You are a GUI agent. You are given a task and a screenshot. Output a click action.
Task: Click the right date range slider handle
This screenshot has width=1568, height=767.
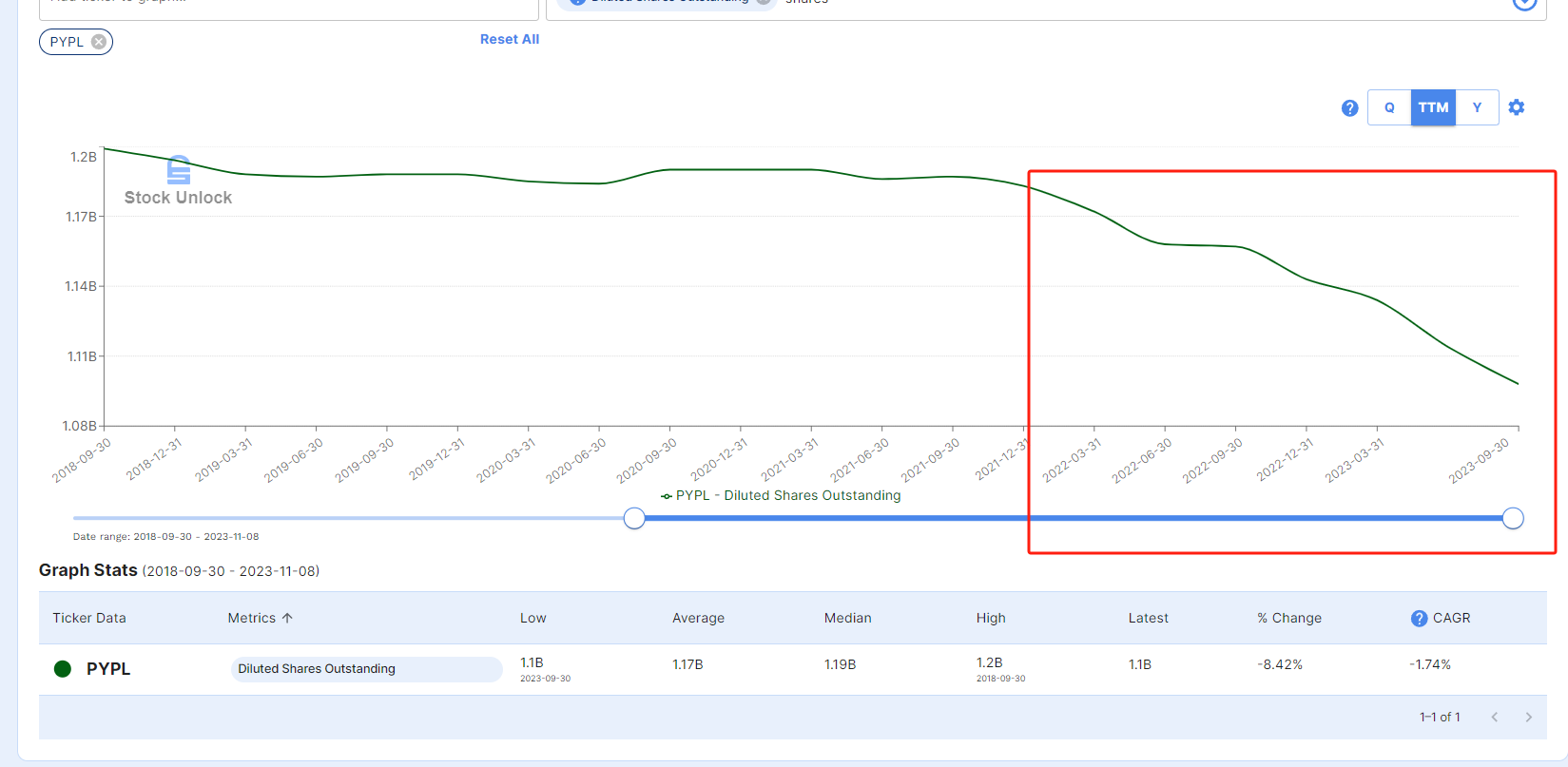coord(1513,518)
